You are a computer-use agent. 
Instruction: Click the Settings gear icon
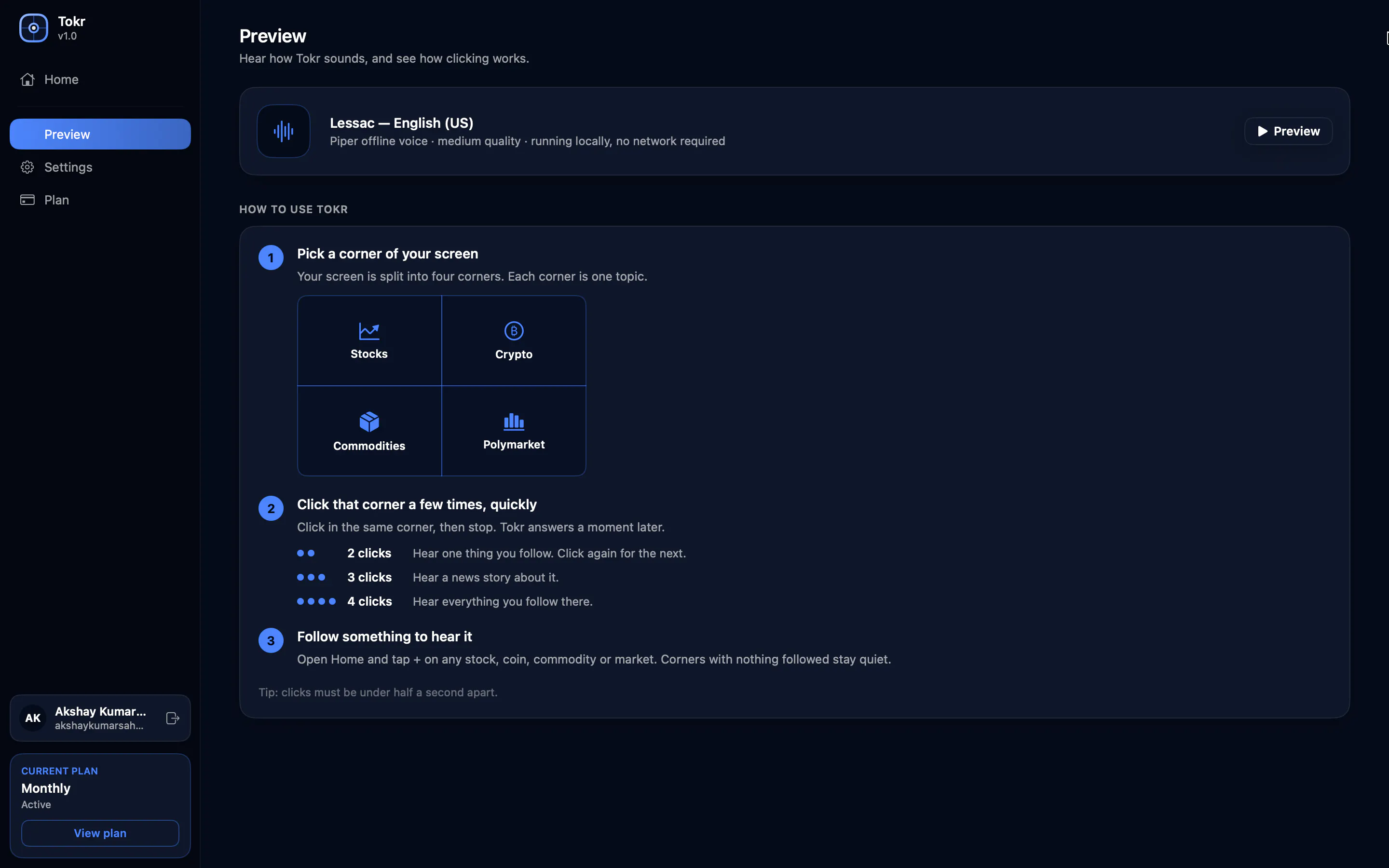(x=27, y=167)
